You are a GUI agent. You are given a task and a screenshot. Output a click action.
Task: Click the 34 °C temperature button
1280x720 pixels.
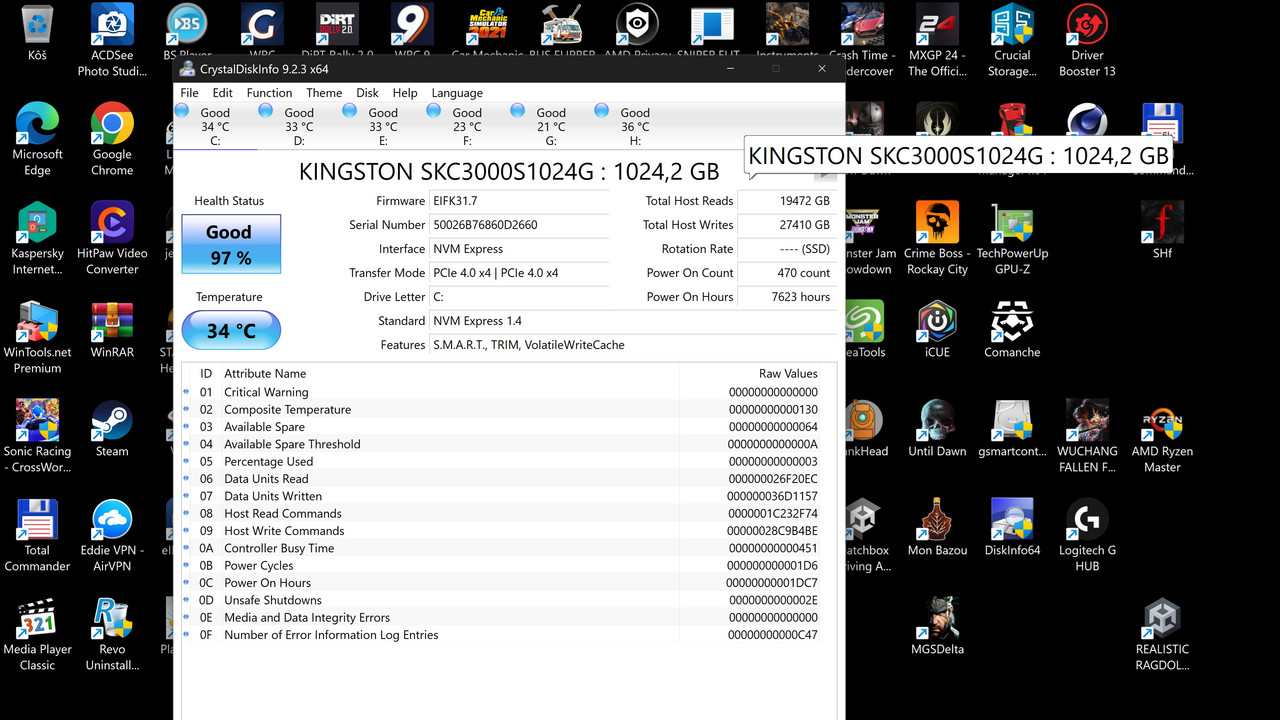[x=231, y=330]
